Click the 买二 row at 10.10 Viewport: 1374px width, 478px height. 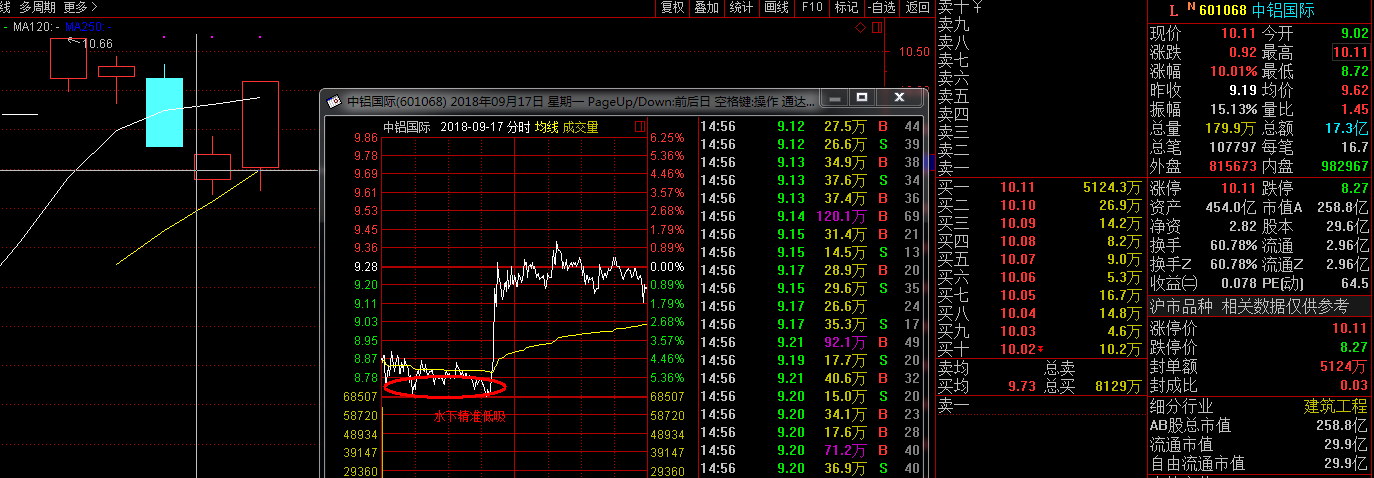pos(1040,205)
